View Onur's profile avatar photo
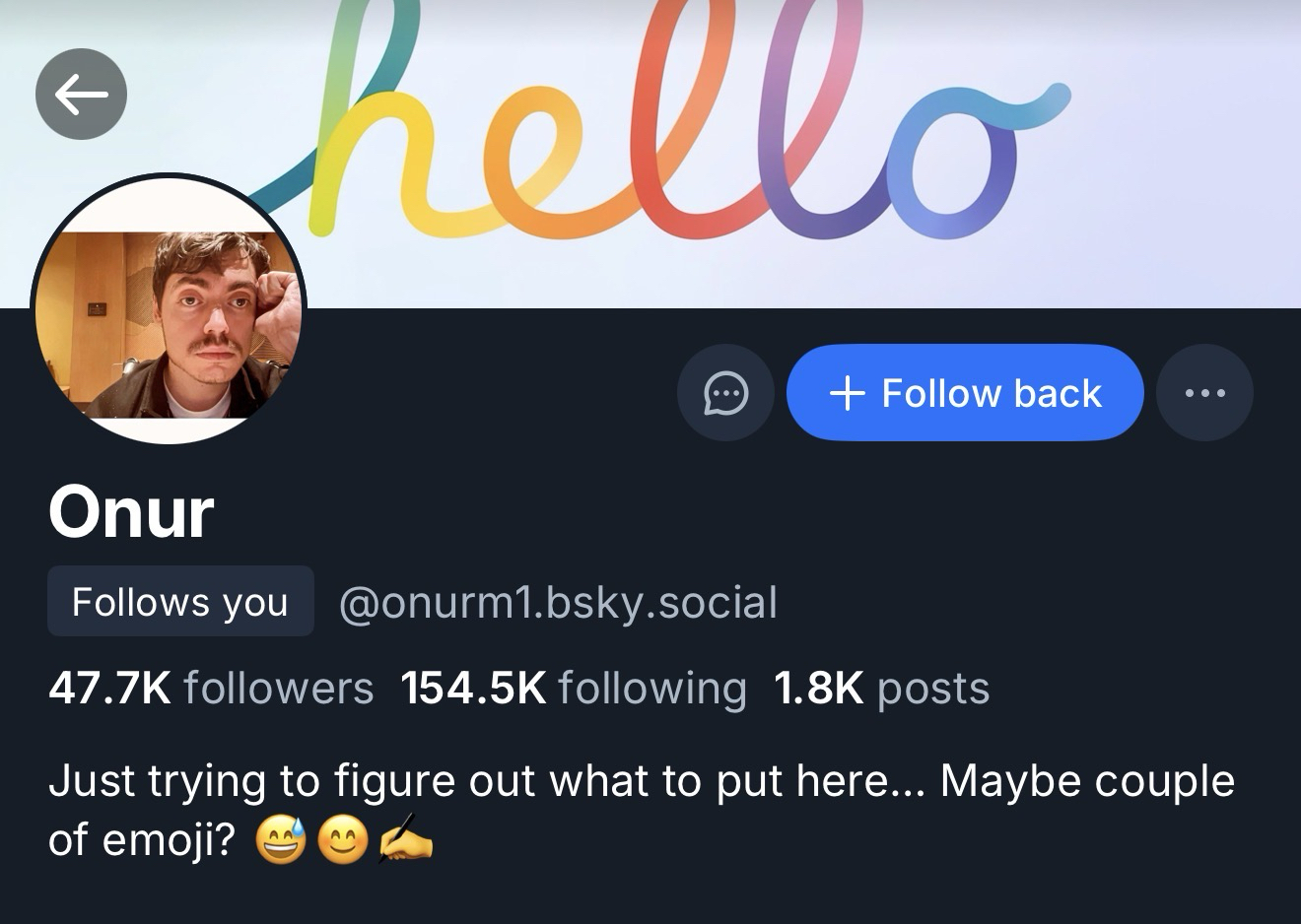The width and height of the screenshot is (1301, 924). pyautogui.click(x=169, y=310)
